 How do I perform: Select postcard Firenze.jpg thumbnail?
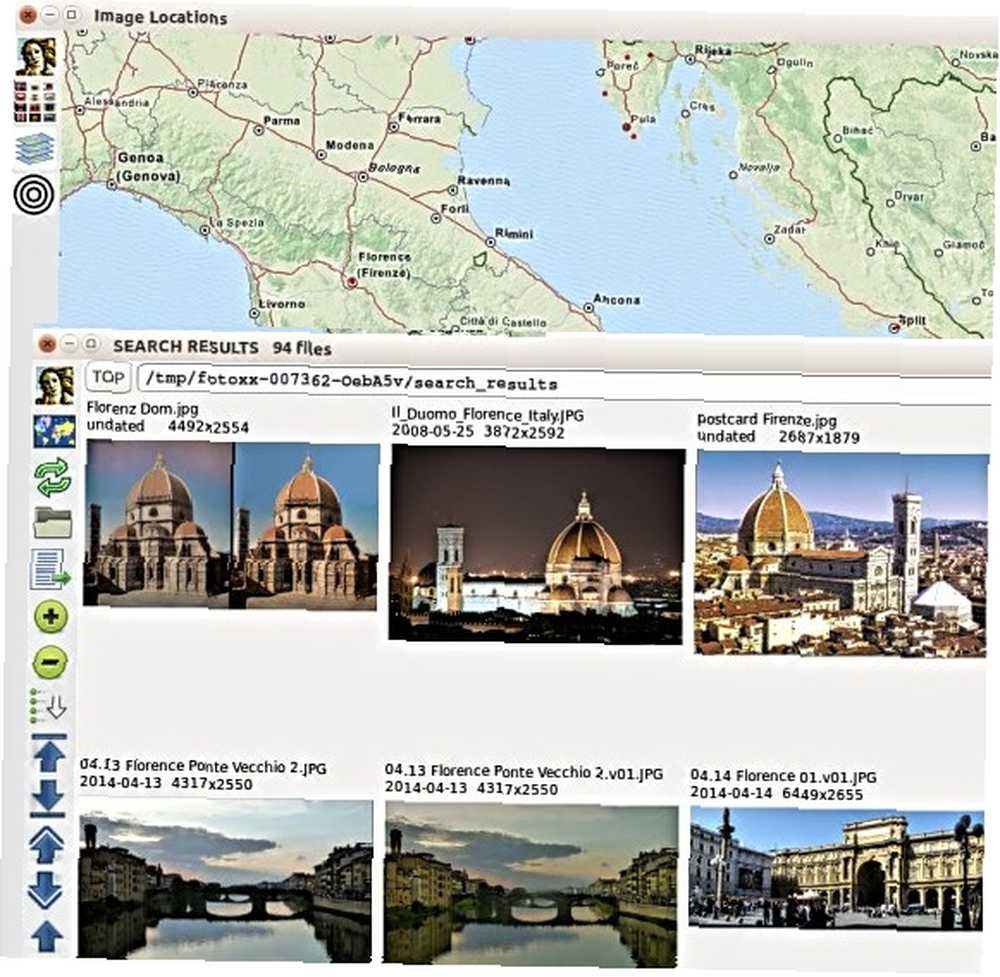pos(841,553)
